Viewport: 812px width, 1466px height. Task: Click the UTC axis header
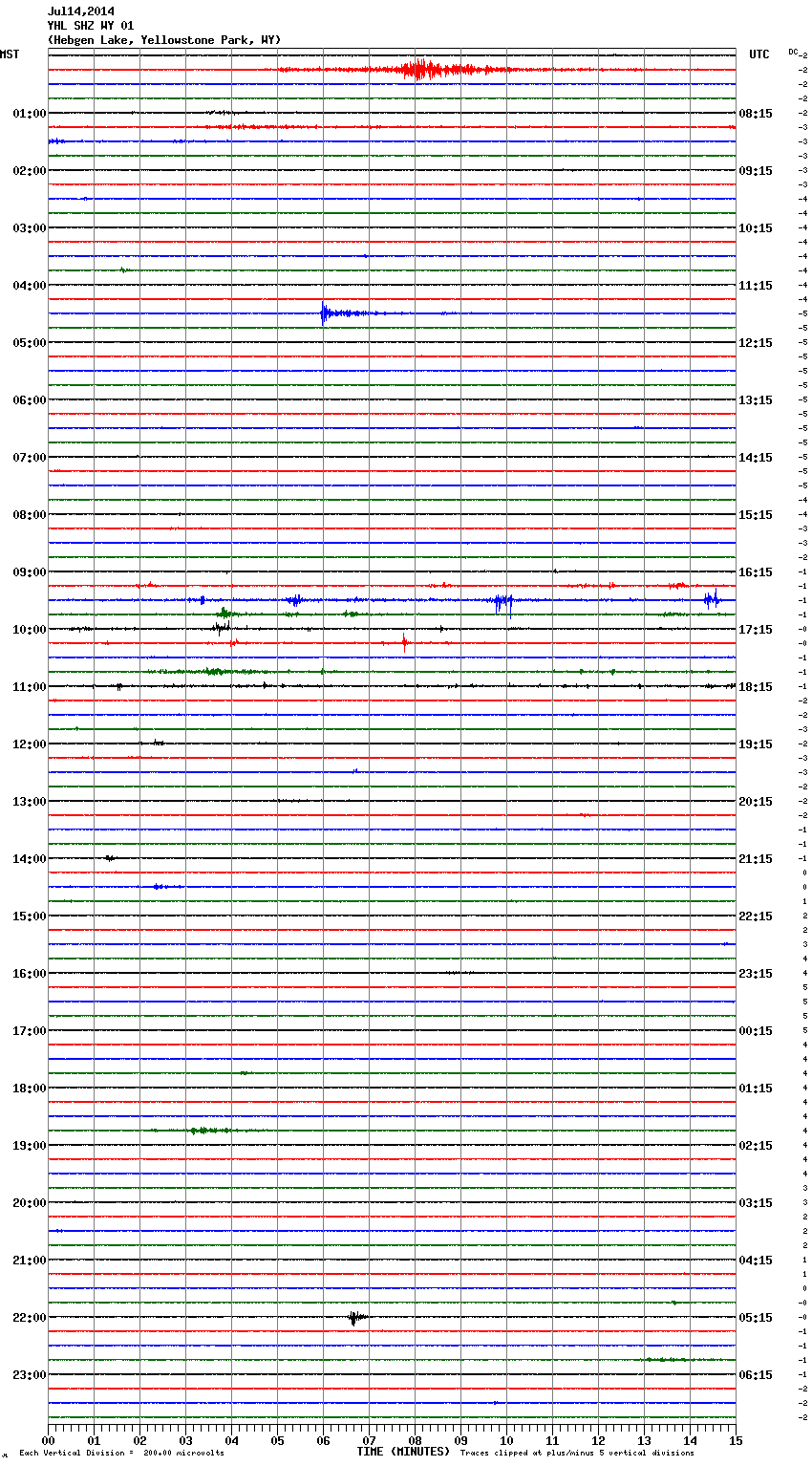[759, 54]
